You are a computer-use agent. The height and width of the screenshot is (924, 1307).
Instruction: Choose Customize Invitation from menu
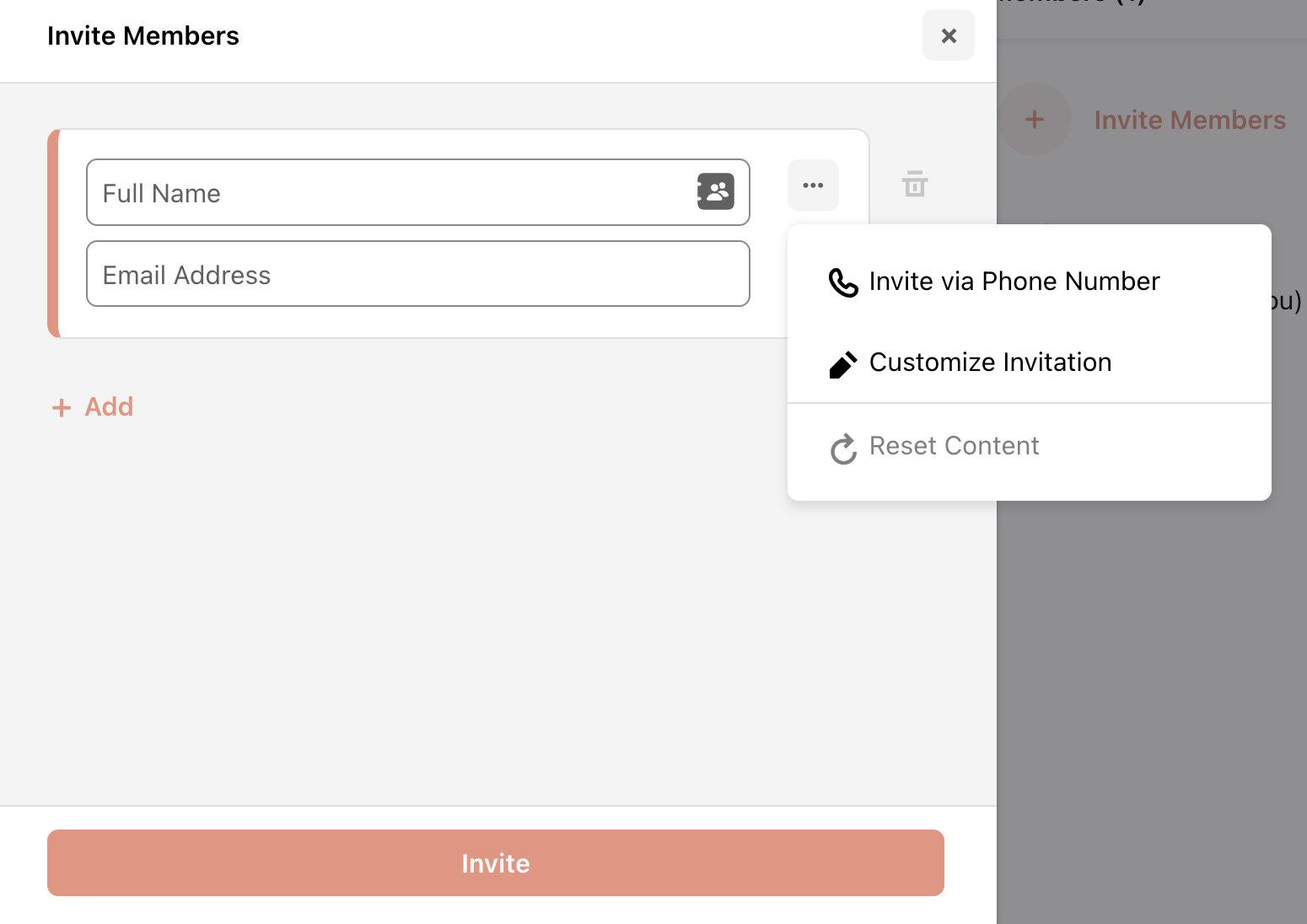(x=990, y=363)
